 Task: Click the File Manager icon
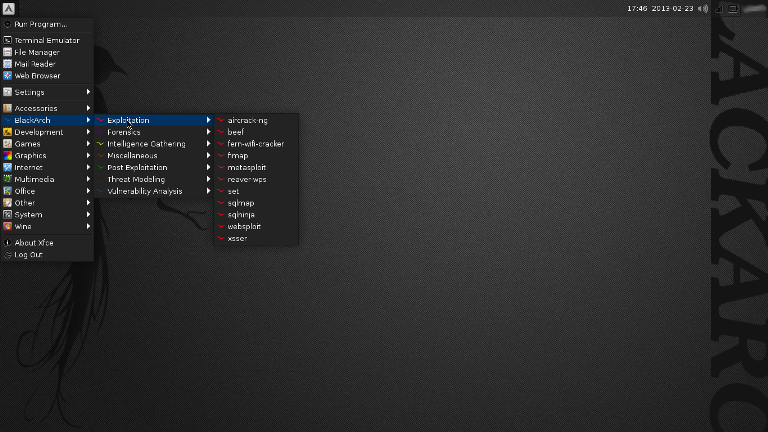tap(7, 52)
